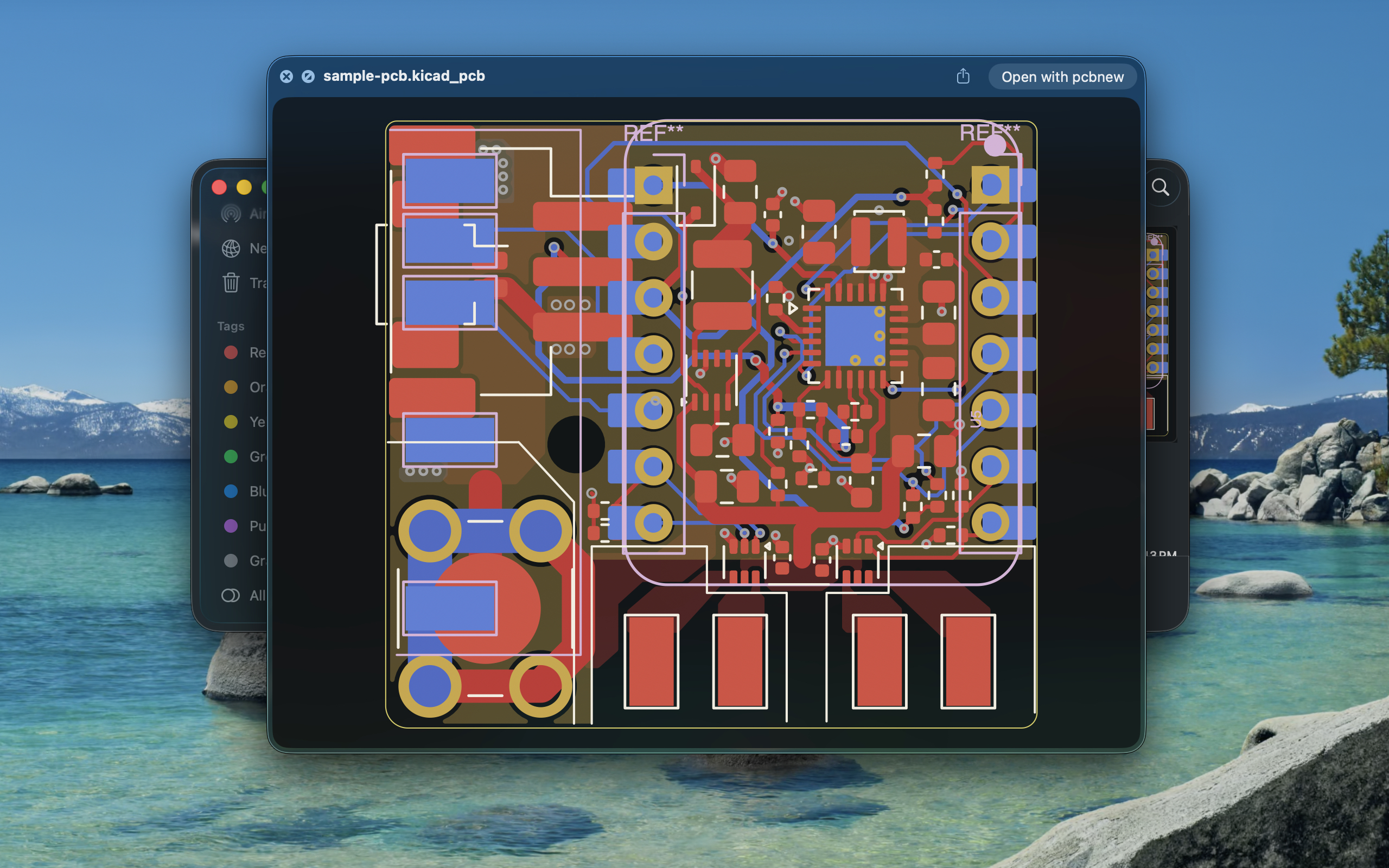Select the AirDrop icon in Finder sidebar
The width and height of the screenshot is (1389, 868).
[231, 214]
